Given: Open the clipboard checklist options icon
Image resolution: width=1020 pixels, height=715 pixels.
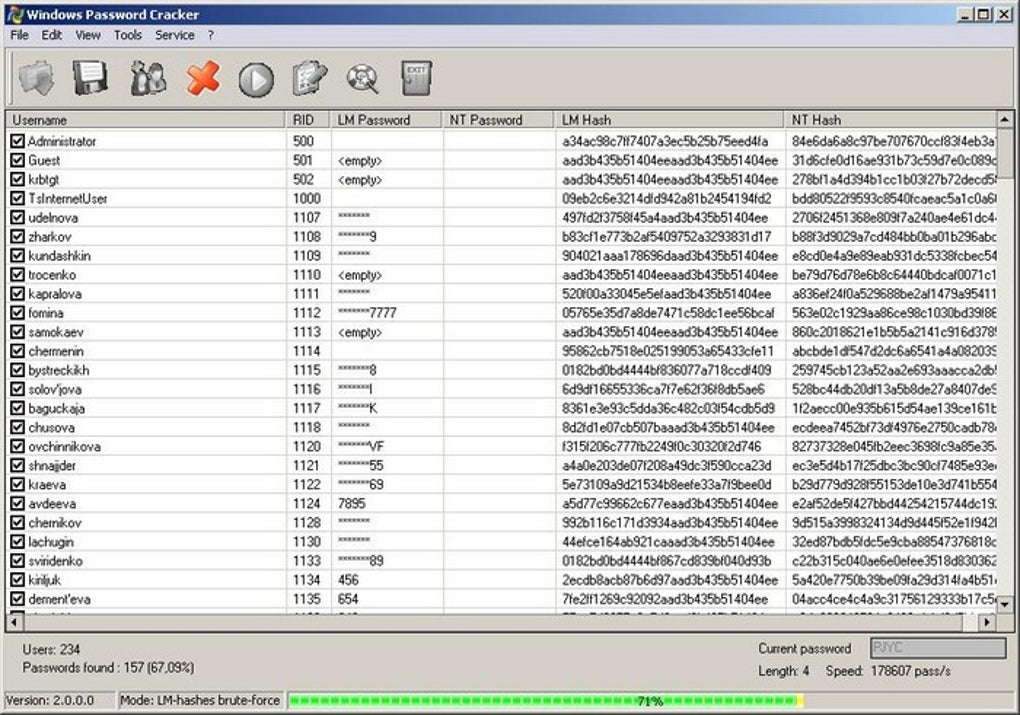Looking at the screenshot, I should tap(310, 79).
